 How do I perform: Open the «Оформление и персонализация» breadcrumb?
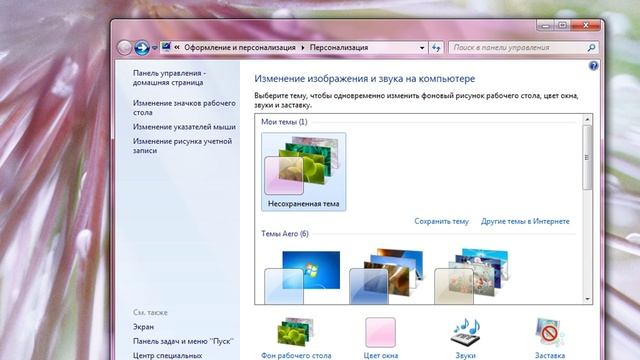240,47
